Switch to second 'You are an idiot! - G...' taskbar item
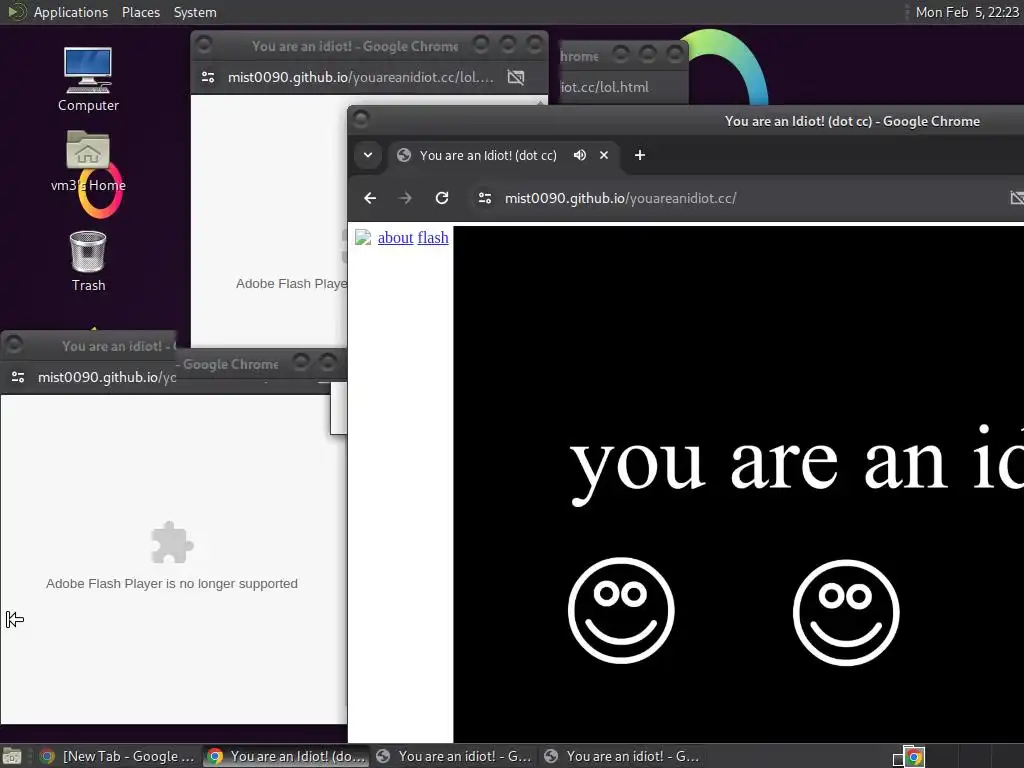Viewport: 1024px width, 768px height. 622,756
